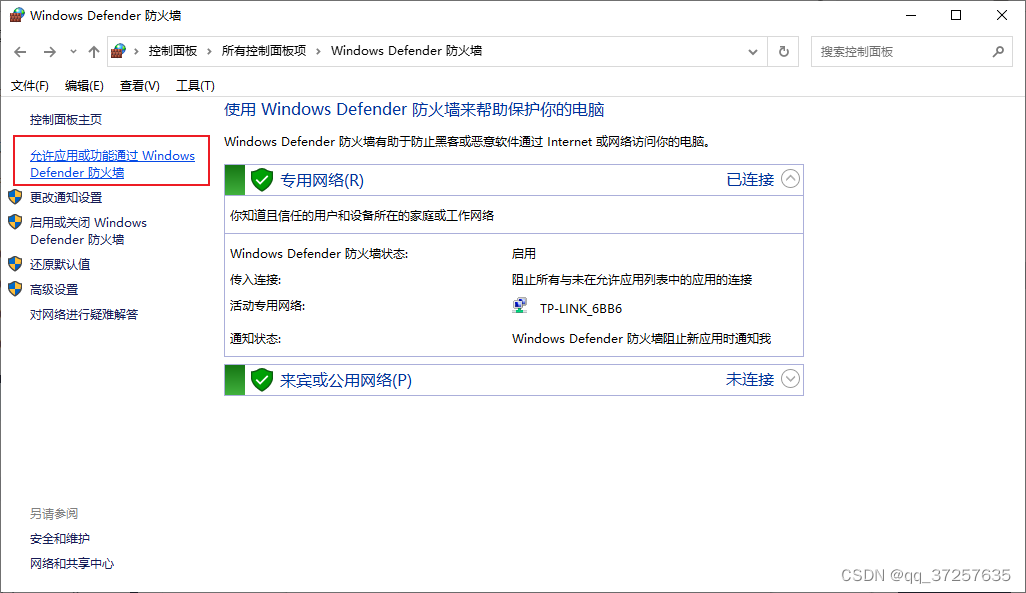Image resolution: width=1026 pixels, height=593 pixels.
Task: Click the green shield beside 来宾或公用网络(P)
Action: pyautogui.click(x=262, y=380)
